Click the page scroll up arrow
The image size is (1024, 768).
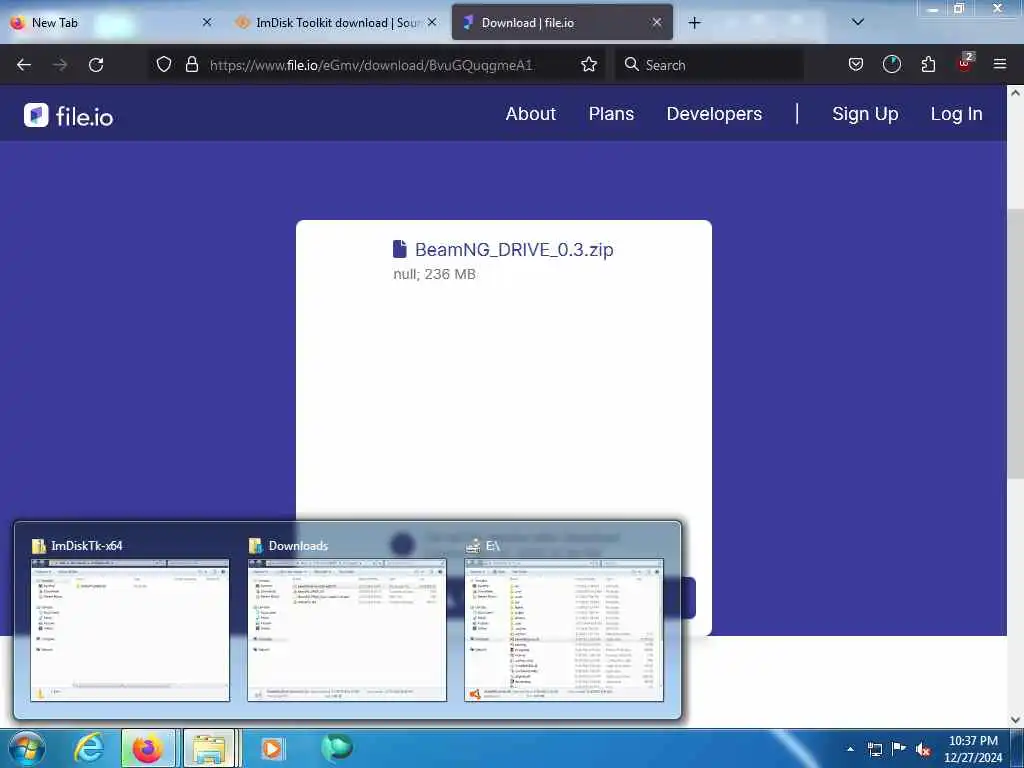point(1016,93)
